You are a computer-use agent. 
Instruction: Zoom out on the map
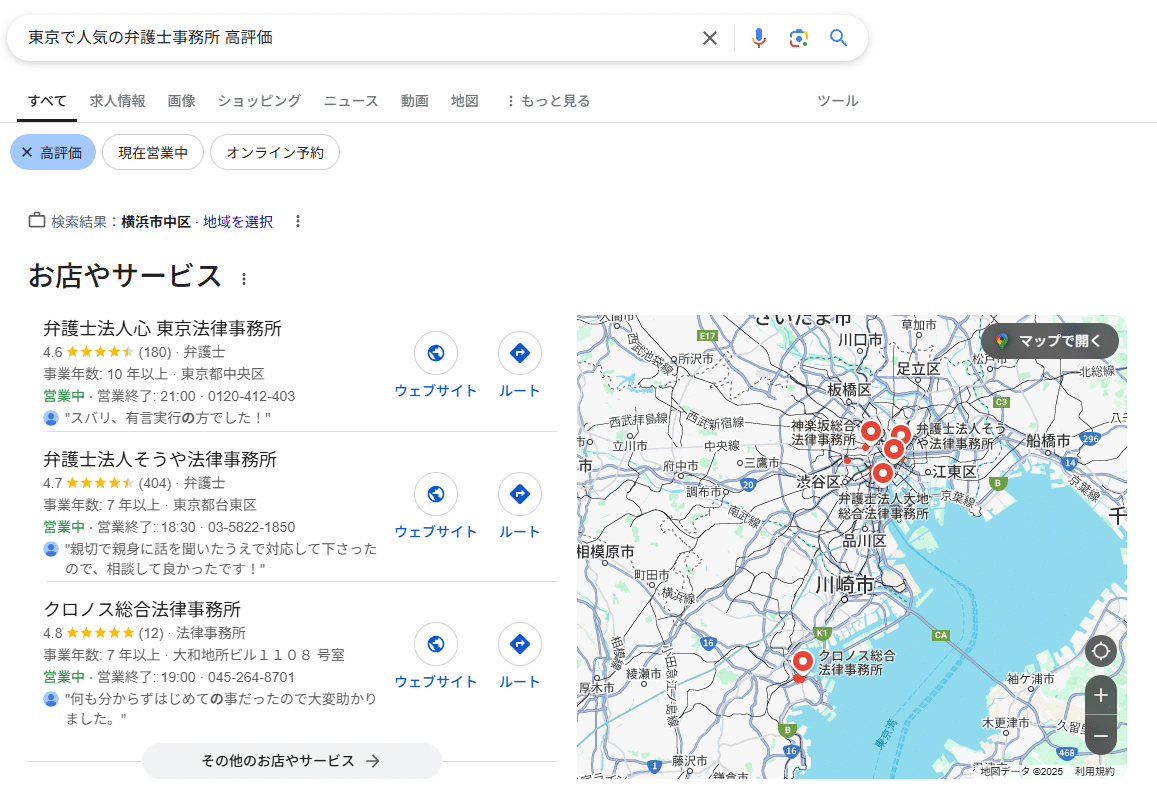click(1100, 736)
